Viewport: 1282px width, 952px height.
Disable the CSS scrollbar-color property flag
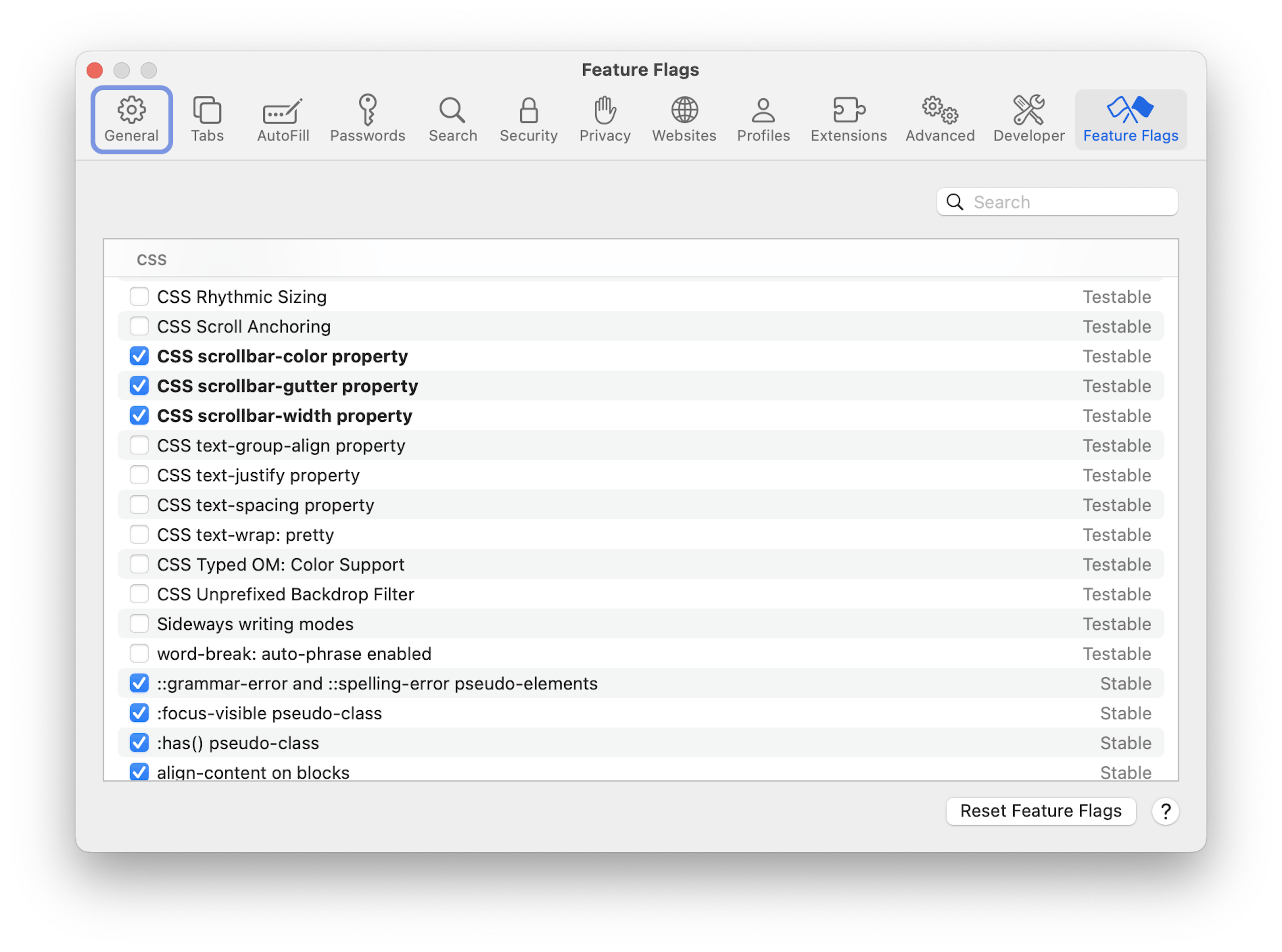pyautogui.click(x=140, y=356)
